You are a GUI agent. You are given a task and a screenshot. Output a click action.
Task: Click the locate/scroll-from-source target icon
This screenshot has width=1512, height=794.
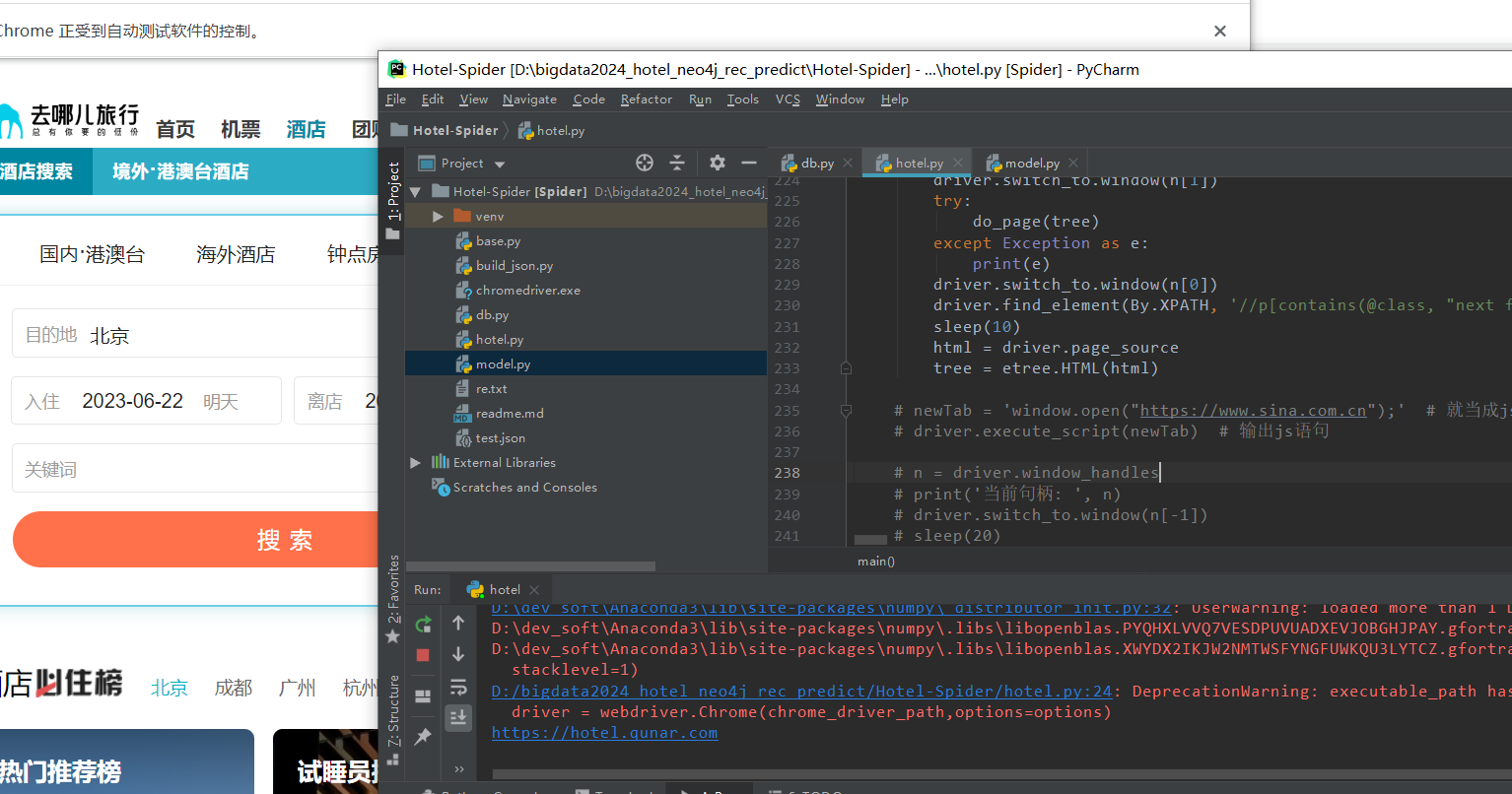tap(645, 163)
